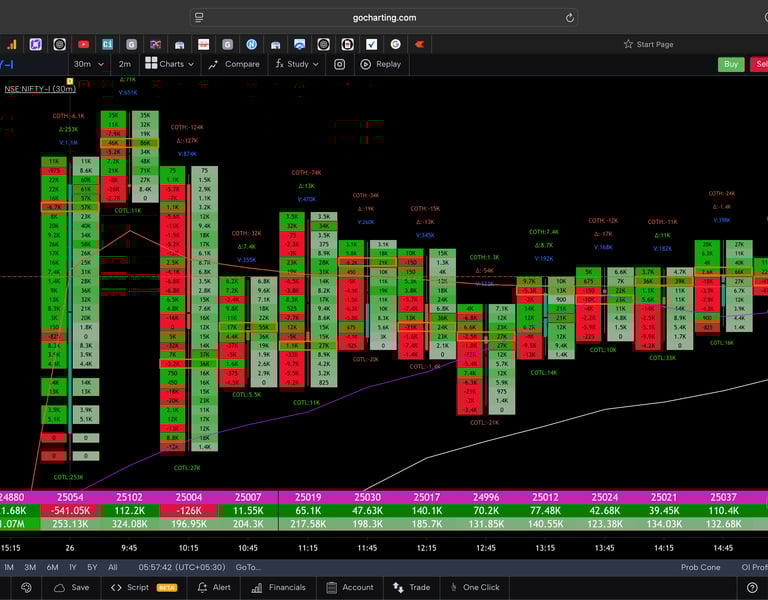Open the blue Wi-Fi style bookmark icon
The width and height of the screenshot is (768, 600).
pos(299,45)
